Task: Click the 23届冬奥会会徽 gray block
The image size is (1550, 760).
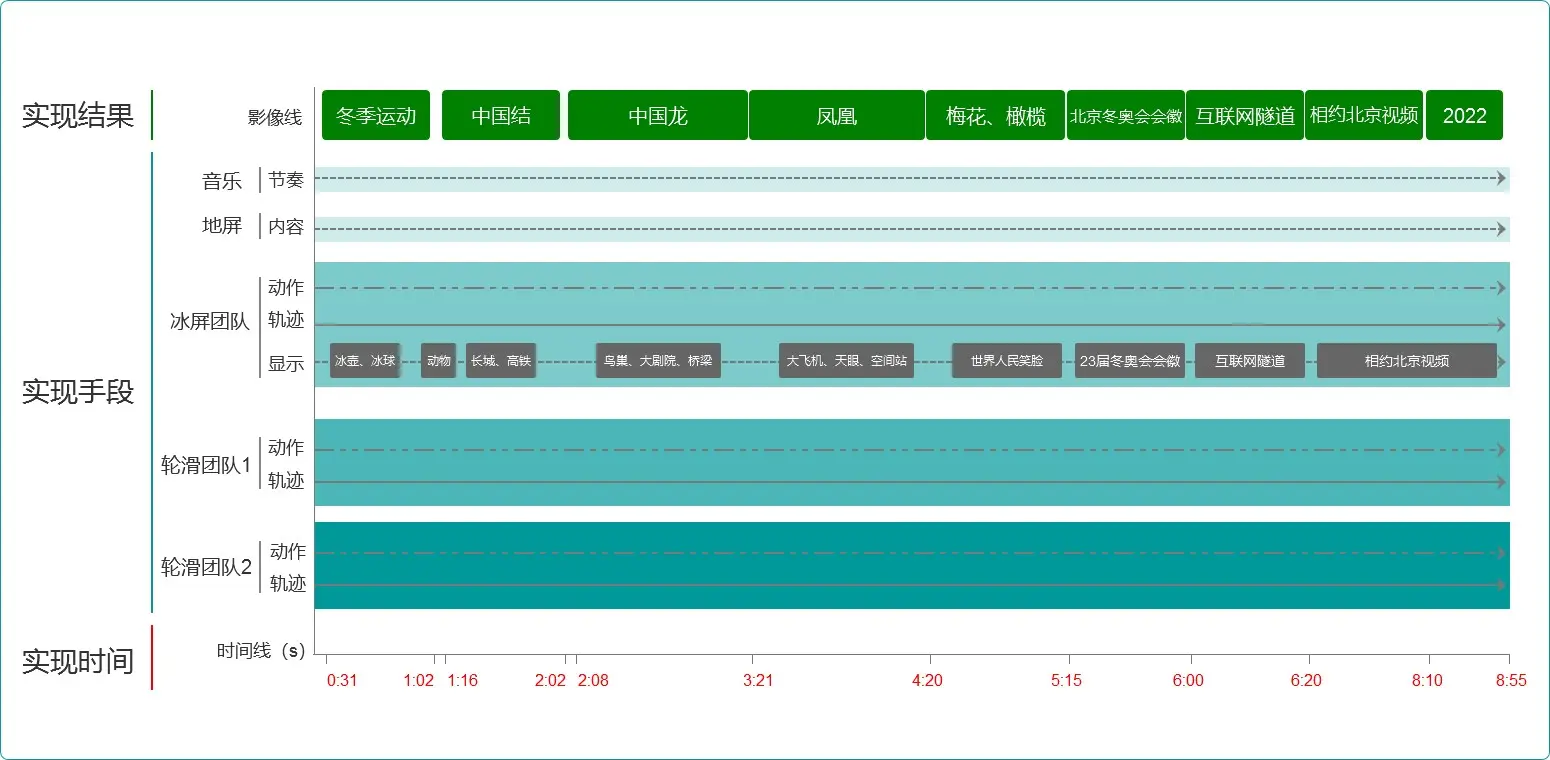Action: (1130, 360)
